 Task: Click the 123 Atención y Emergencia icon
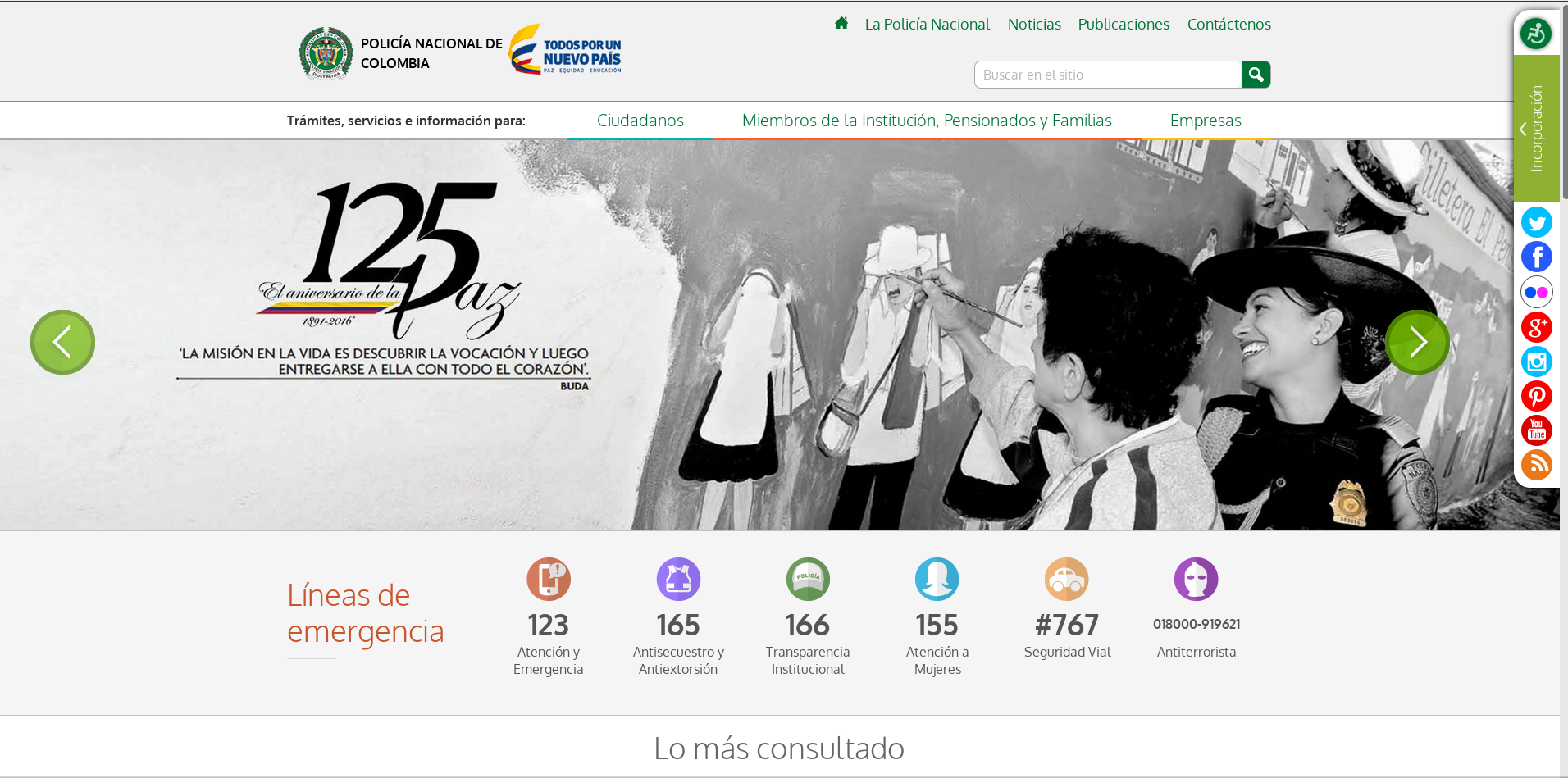pos(548,579)
